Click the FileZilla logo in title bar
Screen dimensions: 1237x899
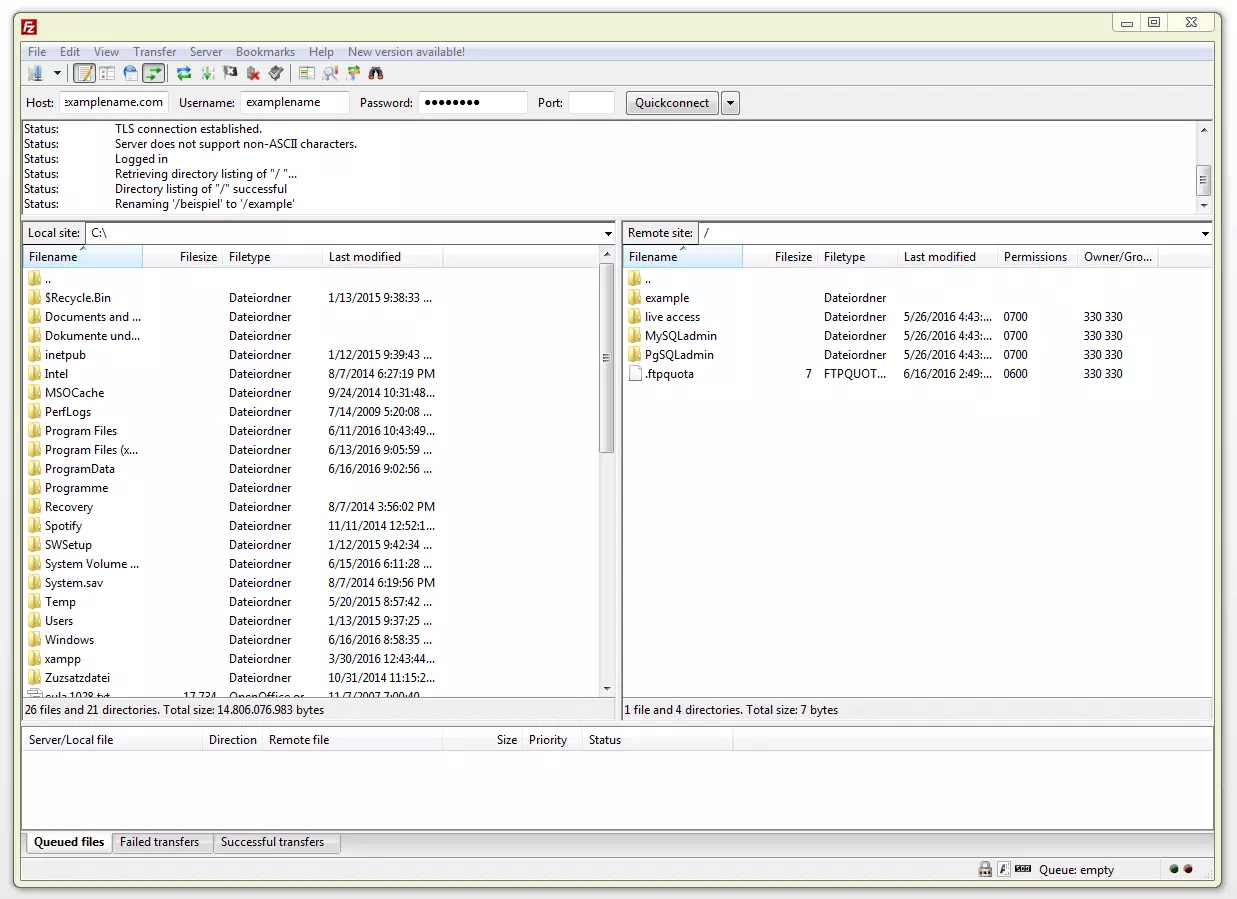tap(29, 27)
